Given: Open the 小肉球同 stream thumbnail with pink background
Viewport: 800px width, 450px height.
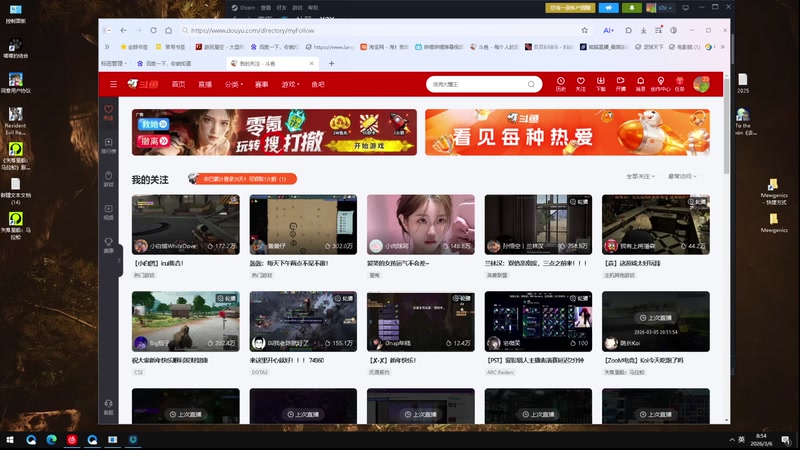Looking at the screenshot, I should (421, 224).
